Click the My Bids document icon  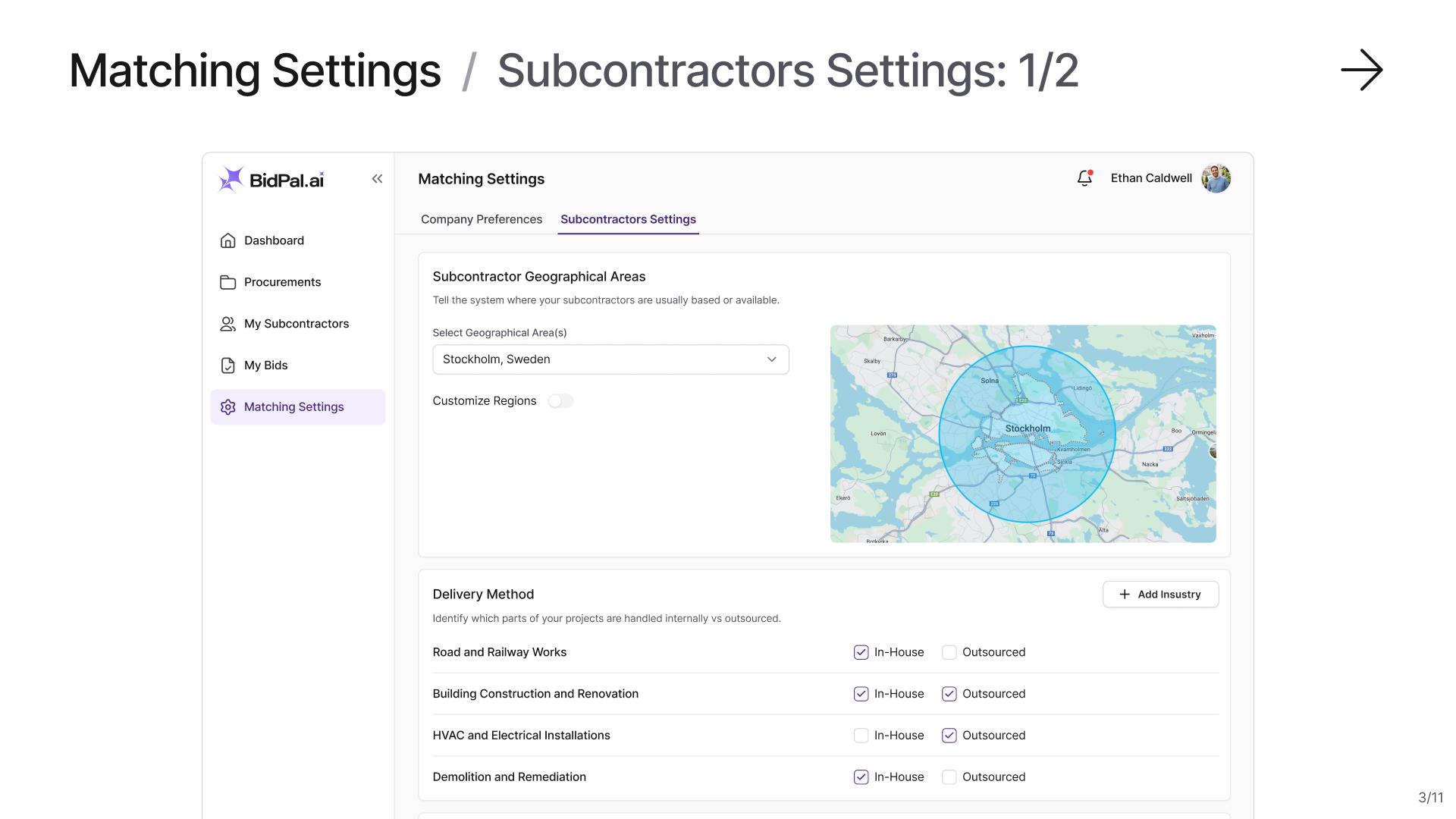coord(227,366)
